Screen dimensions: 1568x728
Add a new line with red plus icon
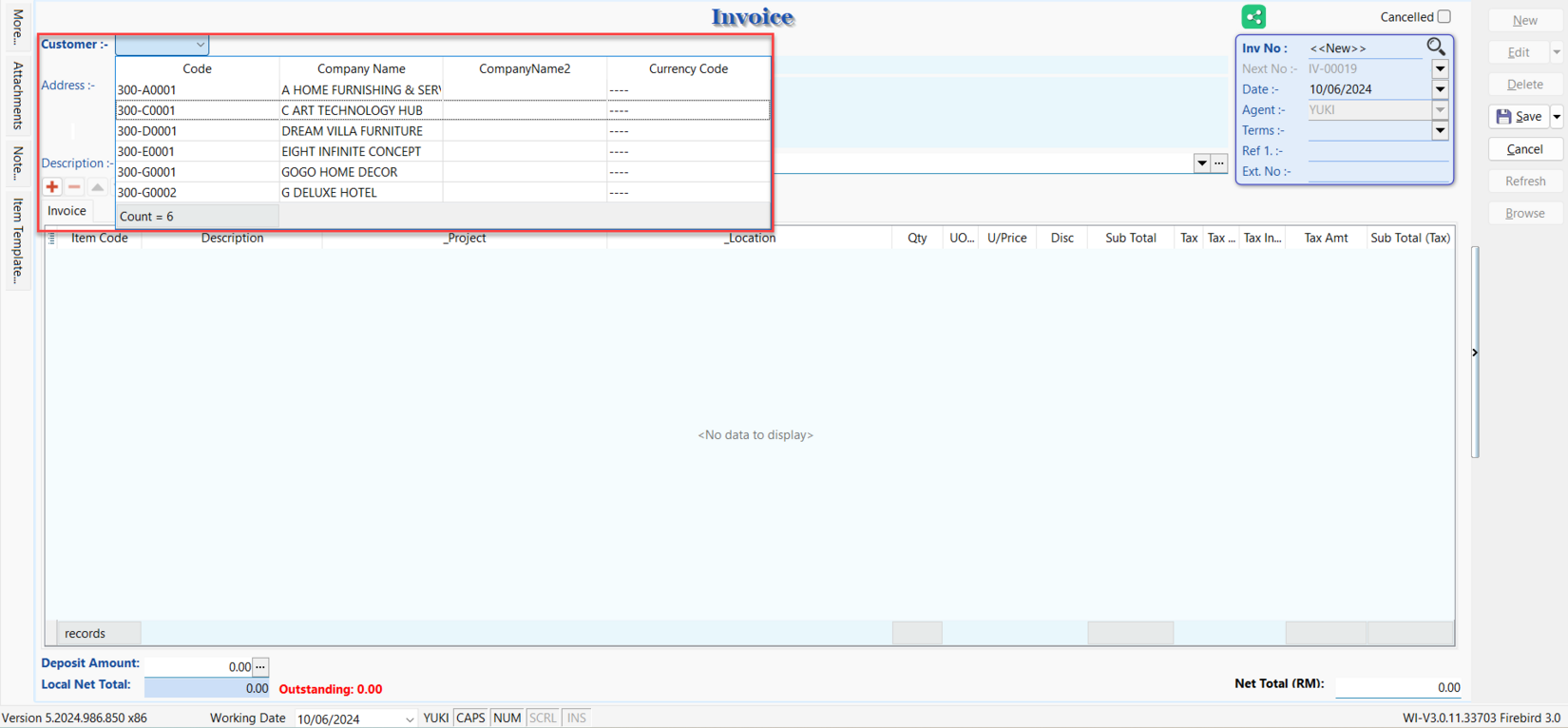tap(52, 186)
